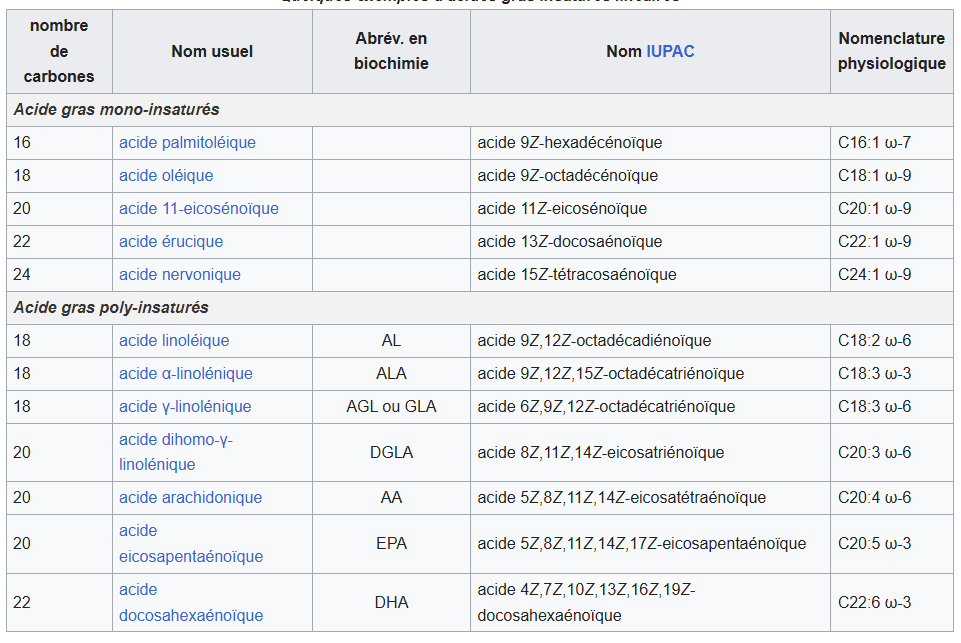Follow the acide eicosapentaénoïque link
The image size is (961, 643).
[190, 557]
